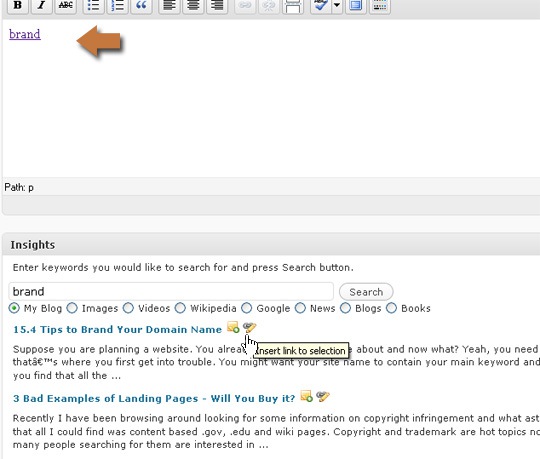Viewport: 540px width, 459px height.
Task: Select the Books radio option
Action: tap(392, 308)
